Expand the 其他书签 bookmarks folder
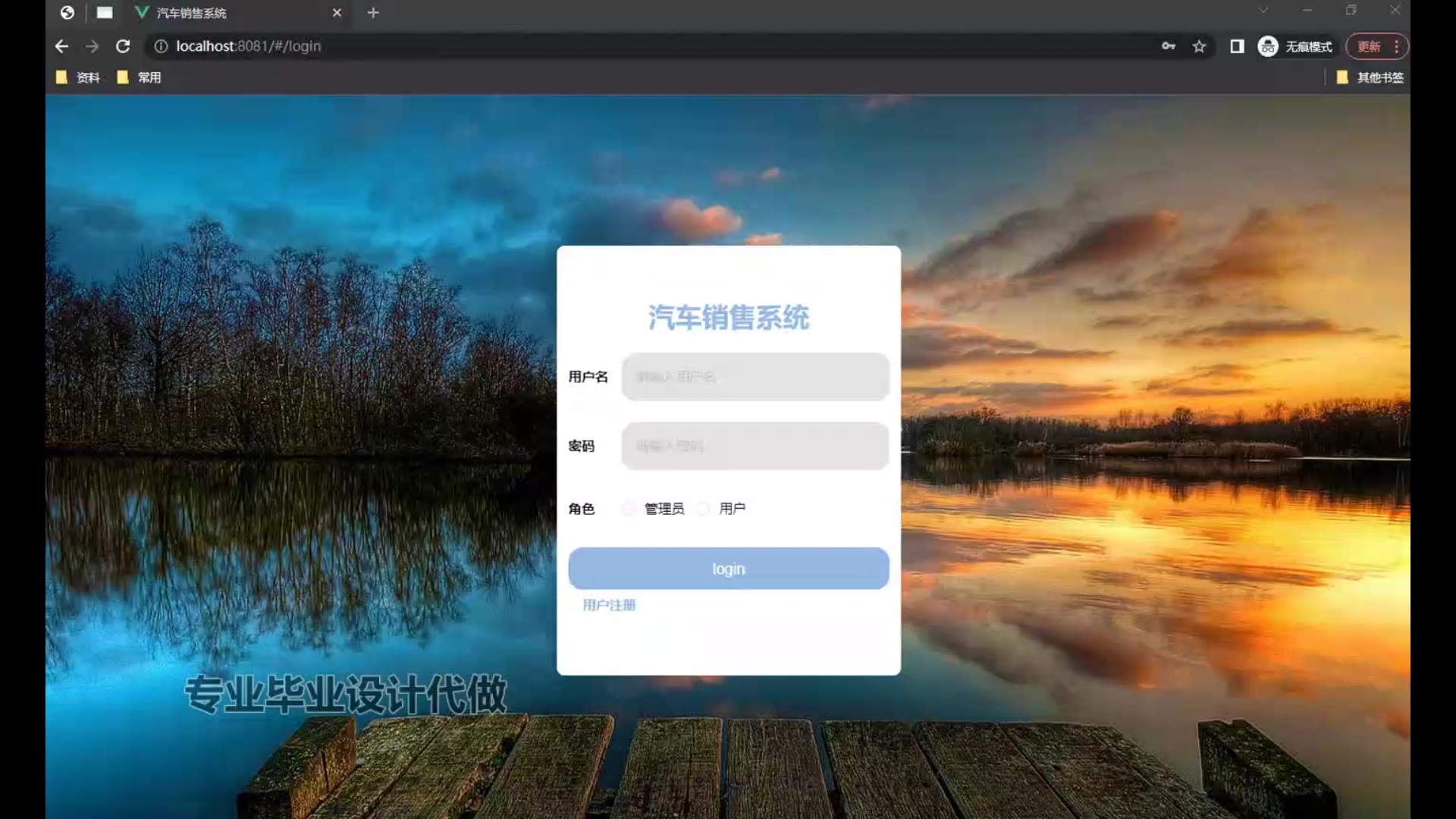Image resolution: width=1456 pixels, height=819 pixels. click(1370, 77)
